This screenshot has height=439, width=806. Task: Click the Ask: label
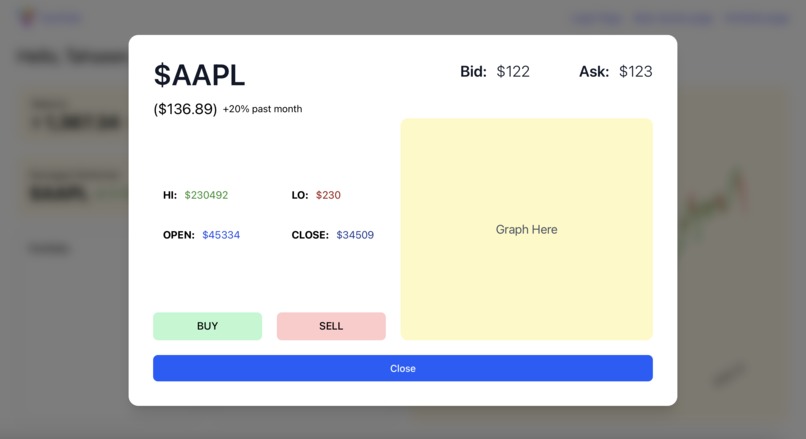point(594,71)
